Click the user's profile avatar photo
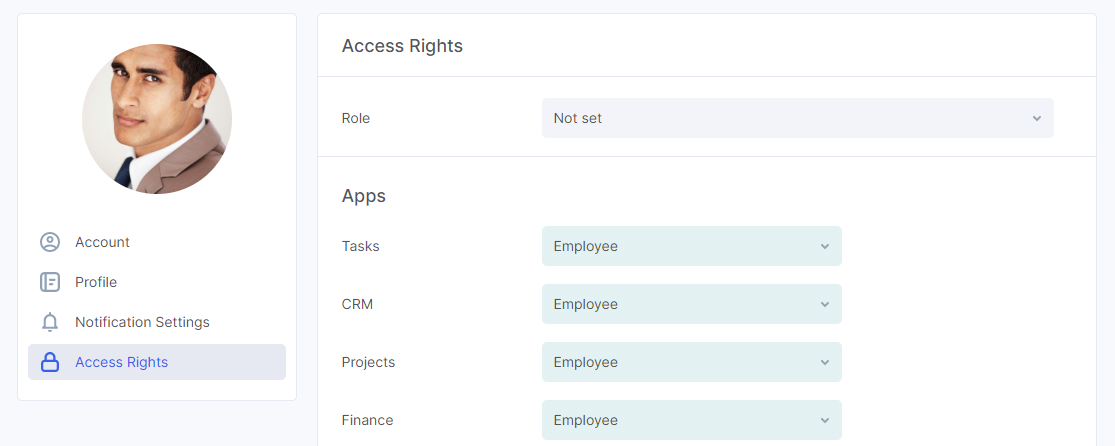This screenshot has height=446, width=1115. tap(157, 119)
